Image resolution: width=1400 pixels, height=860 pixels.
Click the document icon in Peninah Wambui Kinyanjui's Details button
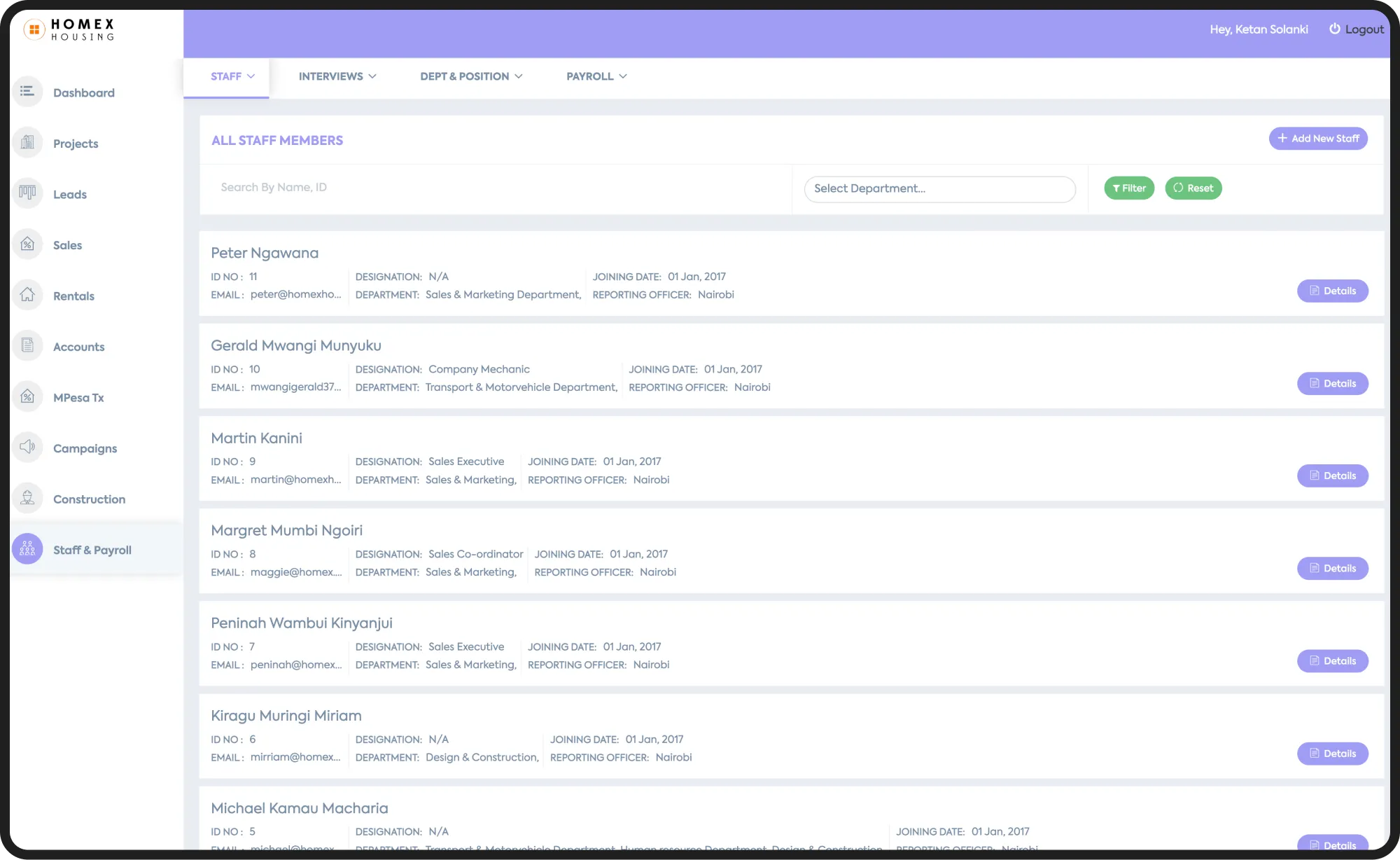pyautogui.click(x=1315, y=660)
